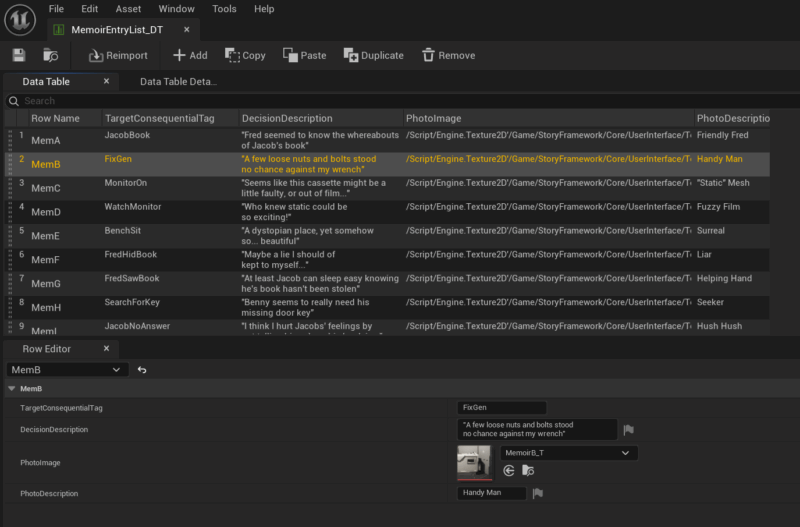Open the MemB row selector dropdown
The image size is (800, 527).
[x=67, y=370]
